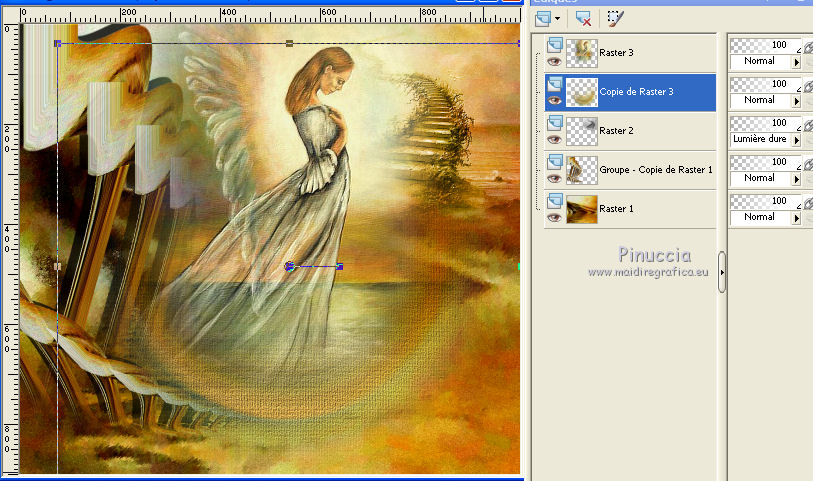Open blend mode arrow for Raster 1
This screenshot has width=813, height=481.
click(x=796, y=218)
